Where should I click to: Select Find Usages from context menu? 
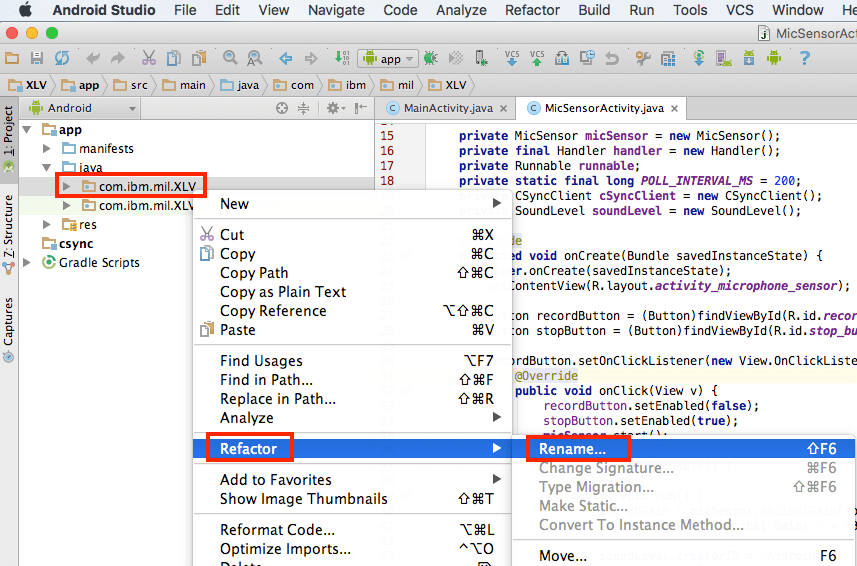pyautogui.click(x=353, y=361)
